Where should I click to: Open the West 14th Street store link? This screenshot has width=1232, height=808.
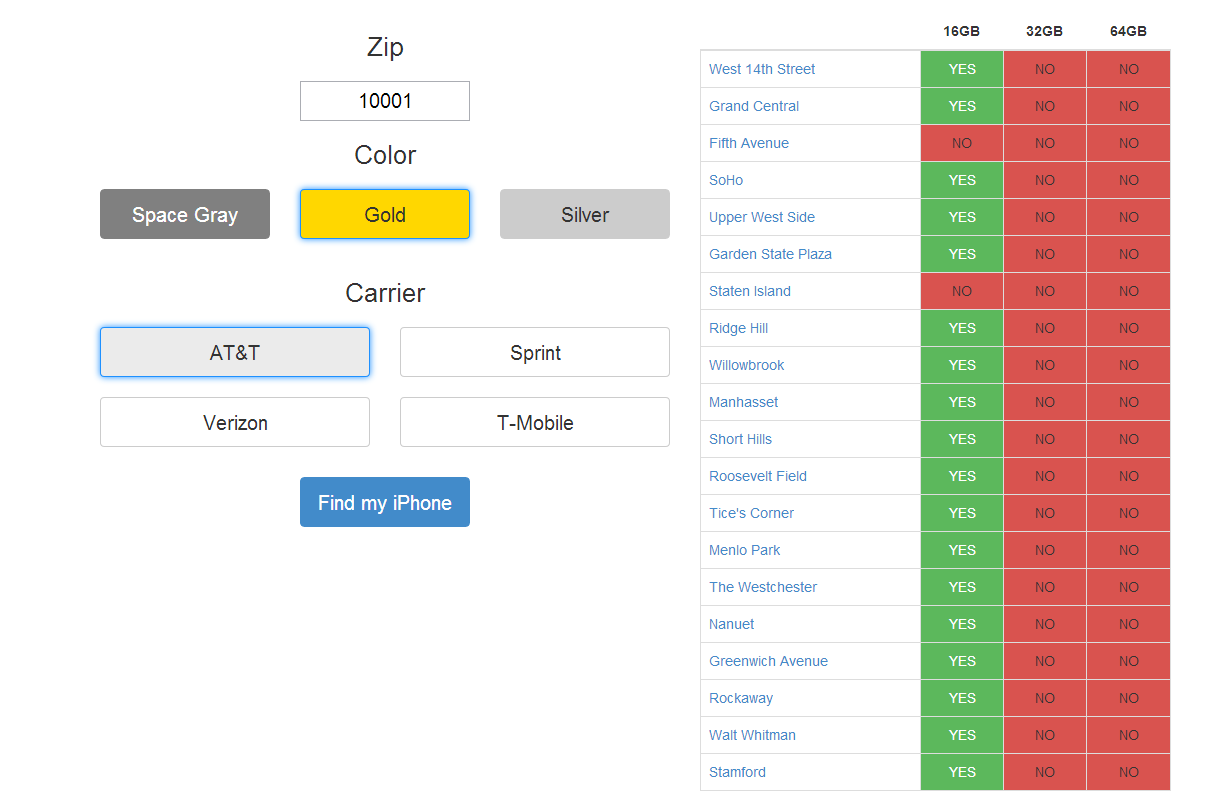click(x=762, y=69)
